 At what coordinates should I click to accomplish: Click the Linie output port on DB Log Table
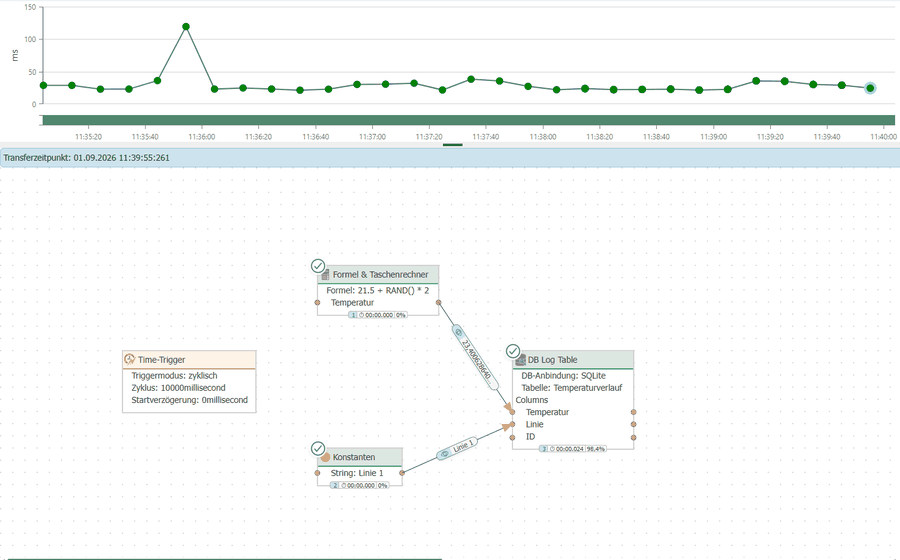click(634, 425)
